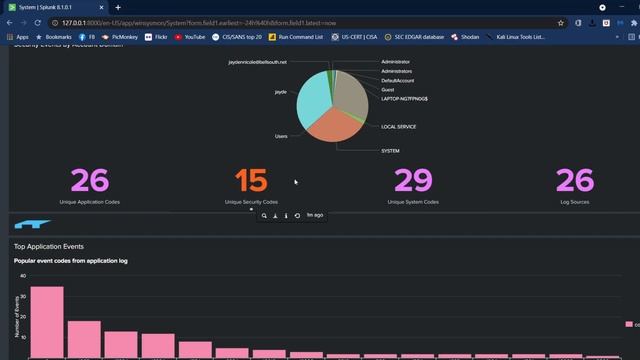Click the export download icon on panel toolbar
This screenshot has height=360, width=640.
point(275,216)
